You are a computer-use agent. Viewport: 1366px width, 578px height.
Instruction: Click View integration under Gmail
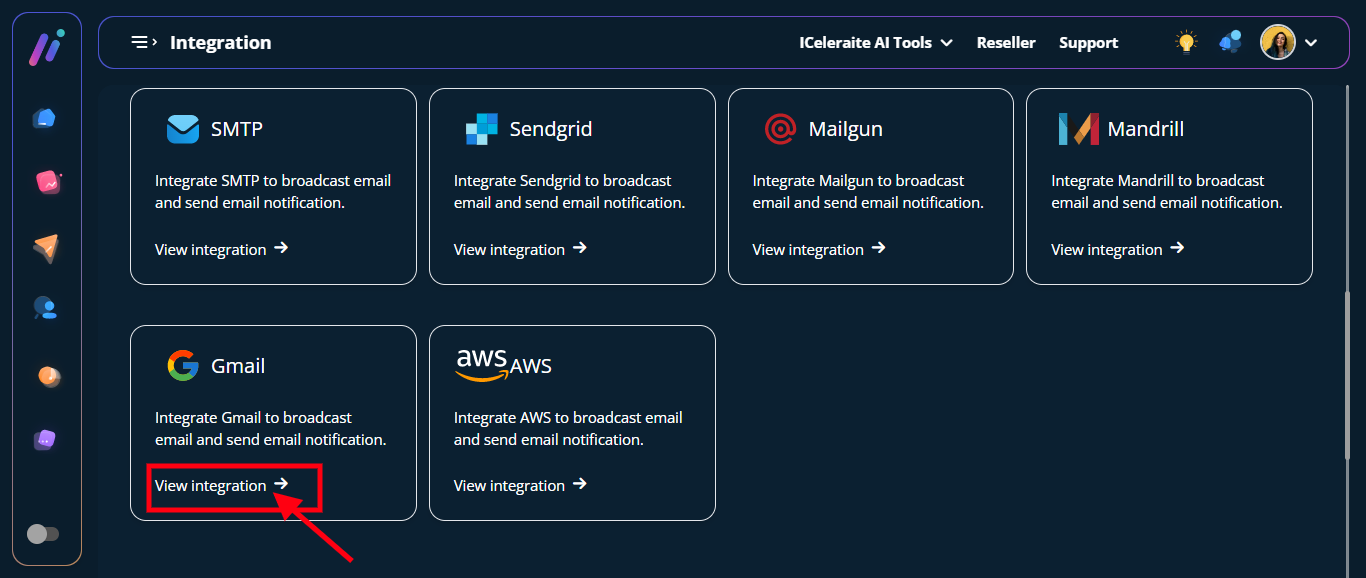coord(221,485)
